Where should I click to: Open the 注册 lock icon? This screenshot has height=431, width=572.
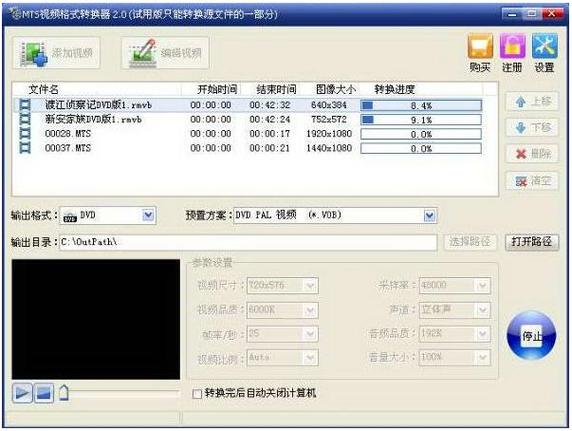pos(512,46)
